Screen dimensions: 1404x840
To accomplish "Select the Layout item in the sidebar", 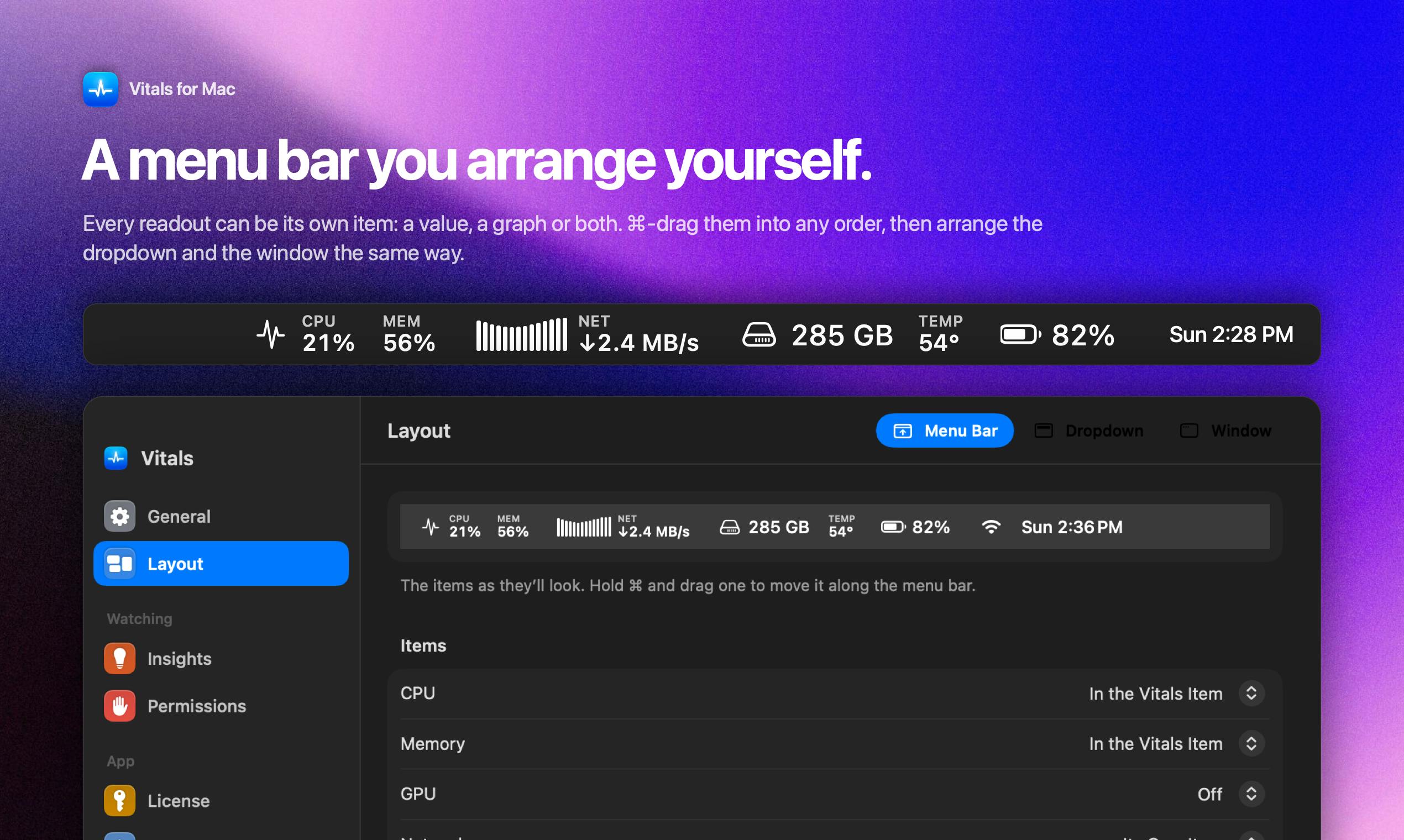I will click(x=221, y=564).
